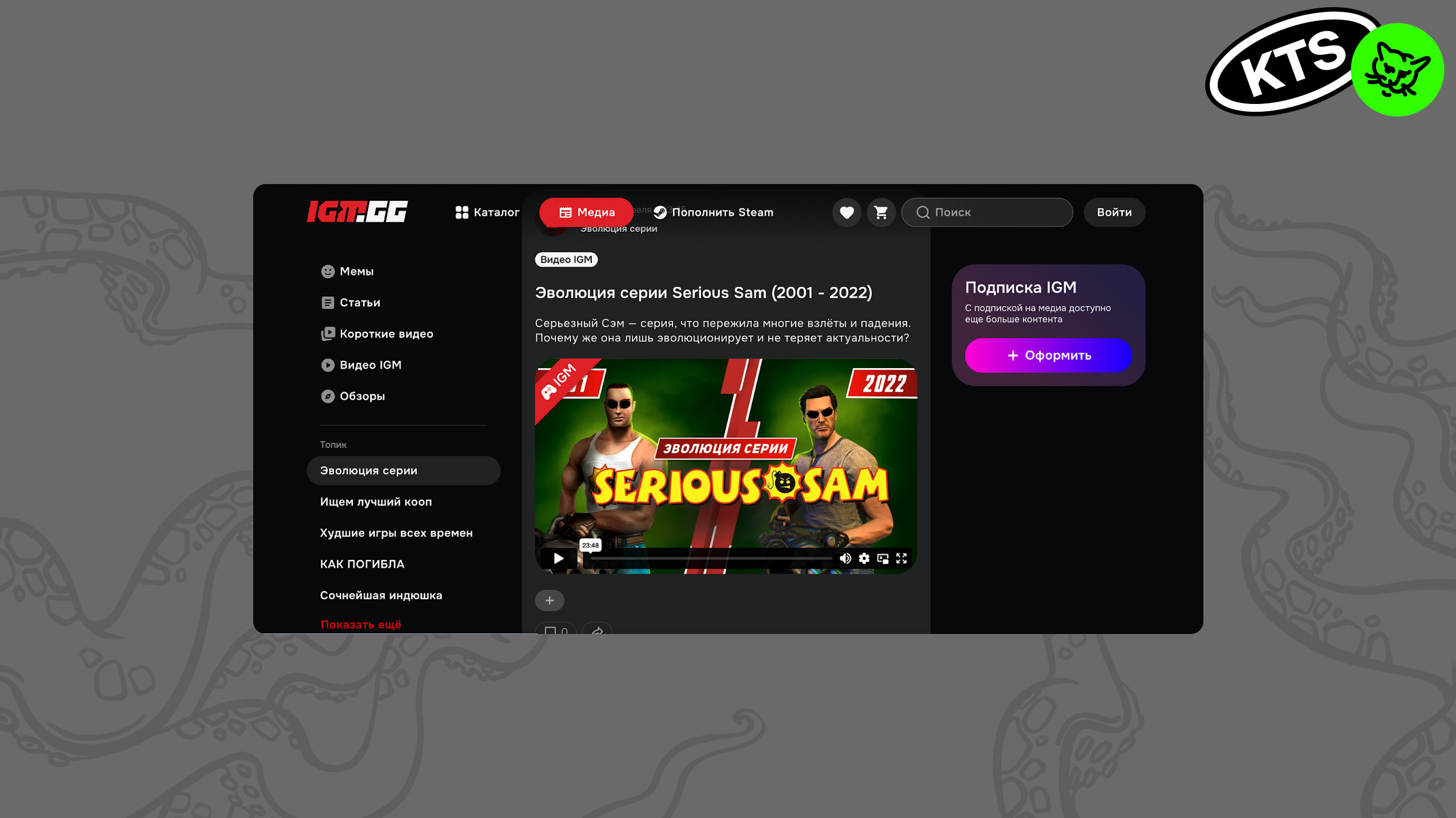Image resolution: width=1456 pixels, height=818 pixels.
Task: Click the plus reaction button
Action: click(x=549, y=601)
